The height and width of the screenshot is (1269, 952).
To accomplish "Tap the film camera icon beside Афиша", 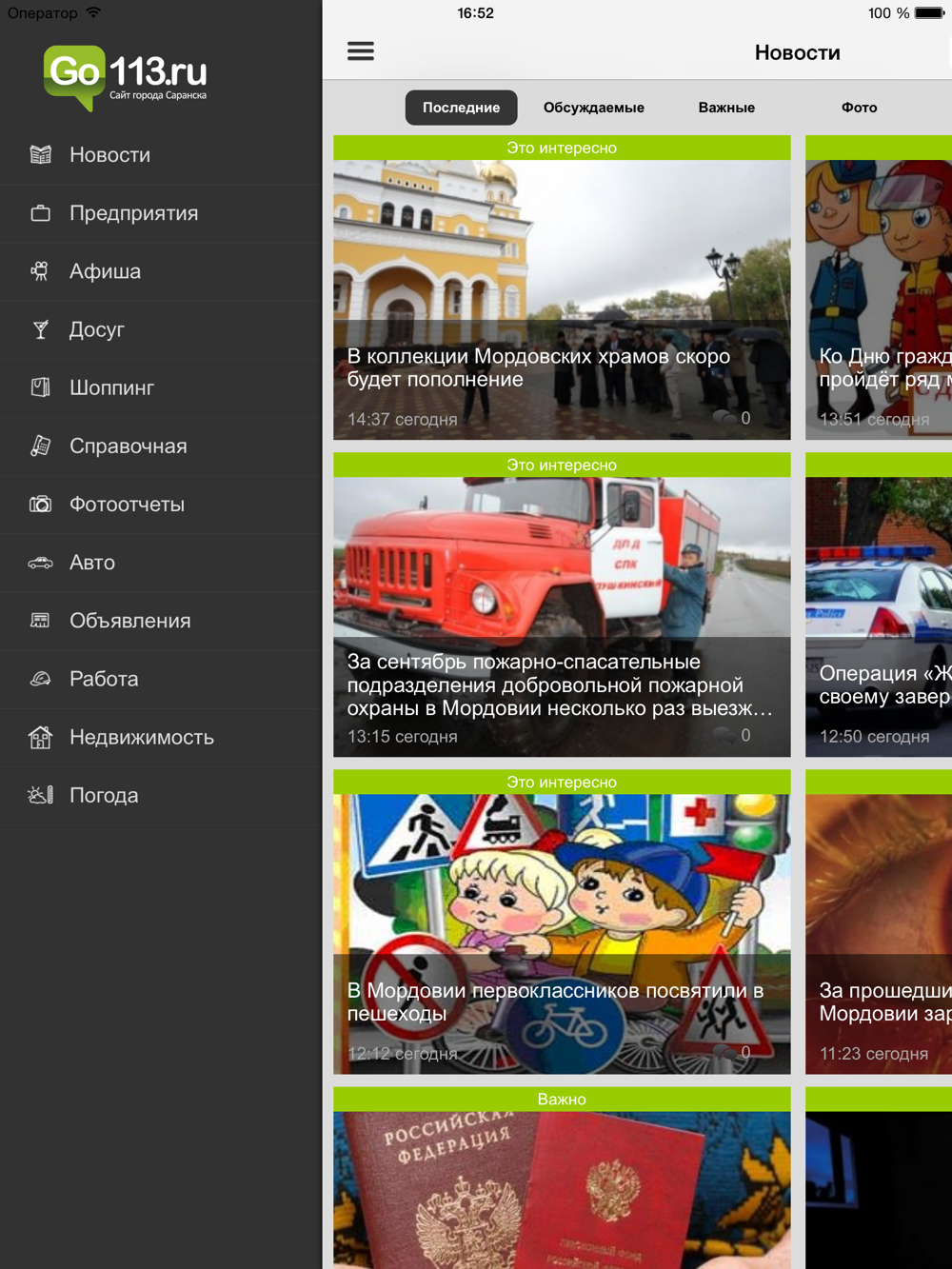I will click(40, 271).
